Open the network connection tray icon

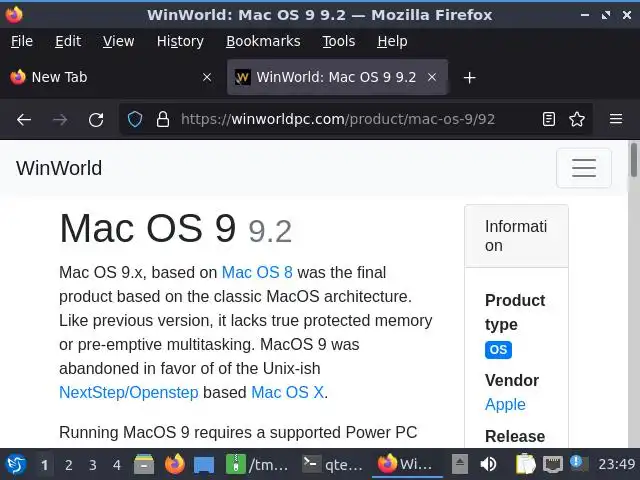click(x=553, y=464)
